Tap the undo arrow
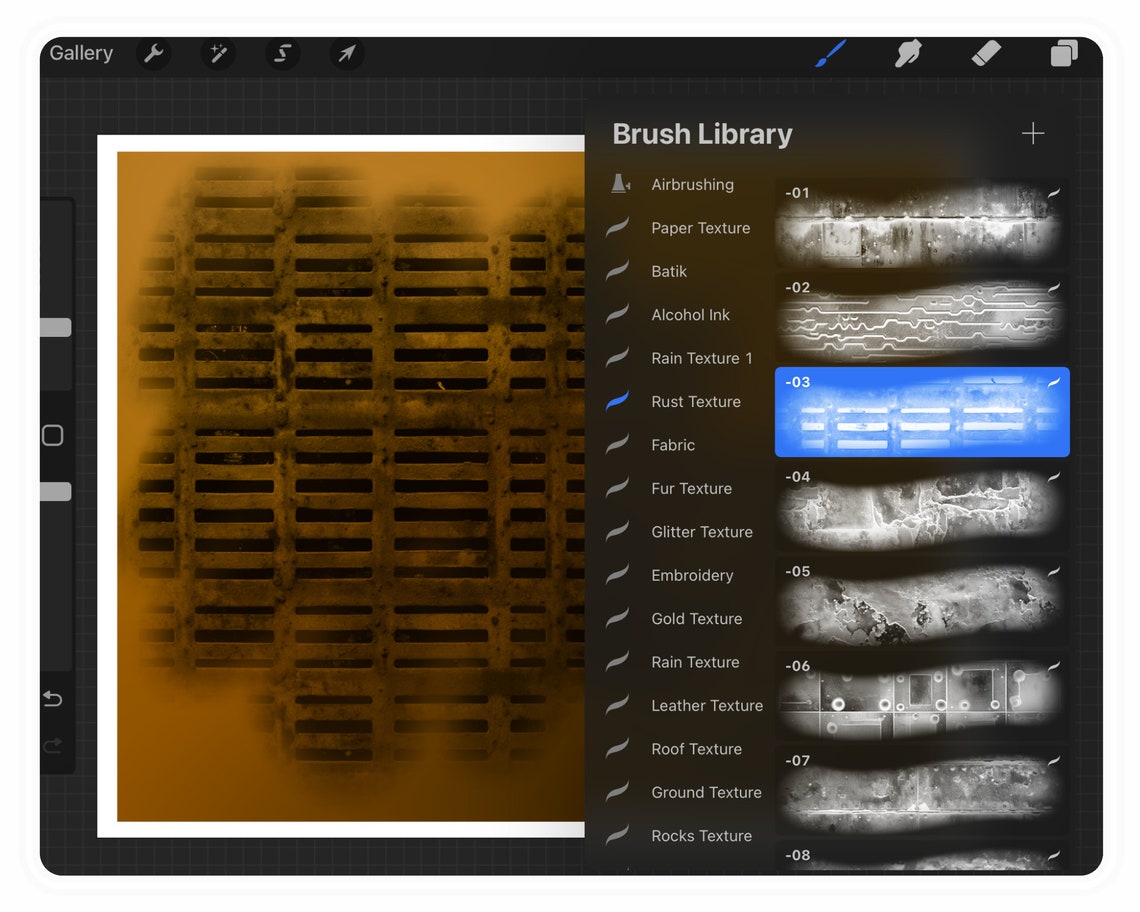The image size is (1140, 912). pyautogui.click(x=52, y=699)
